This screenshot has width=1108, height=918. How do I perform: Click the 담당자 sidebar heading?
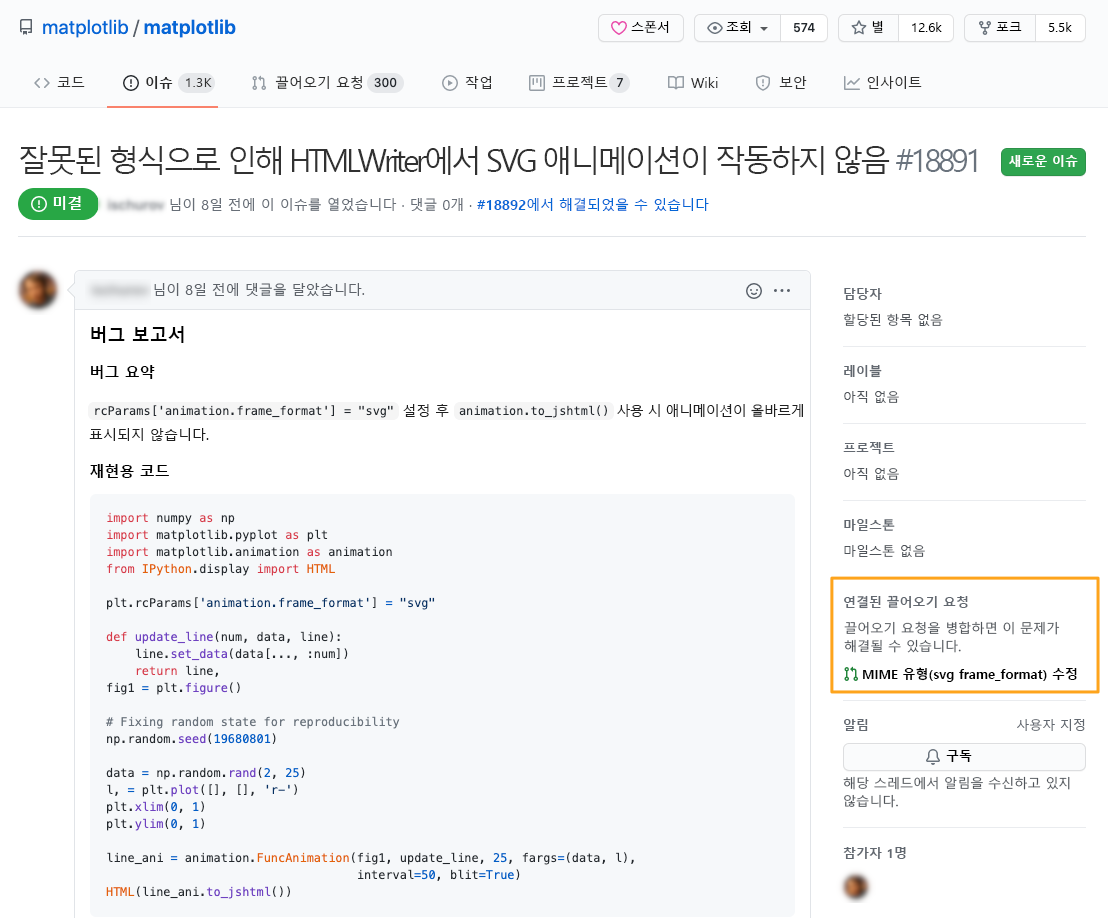pos(862,294)
